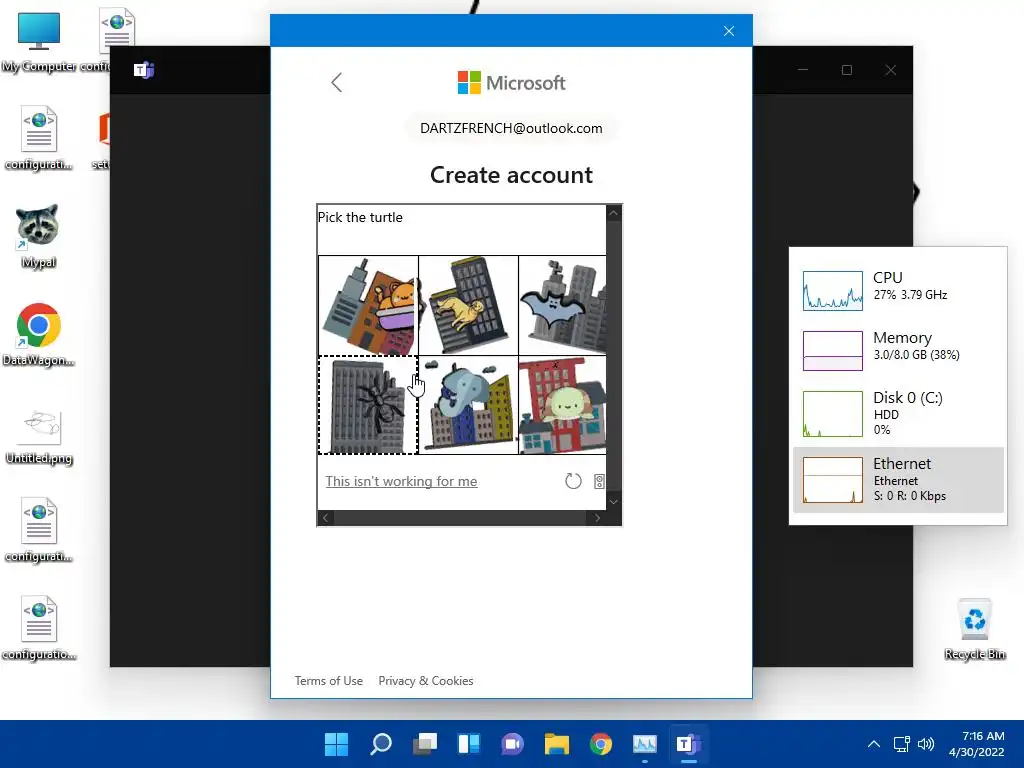1024x768 pixels.
Task: Select the turtle image in the captcha
Action: (562, 405)
